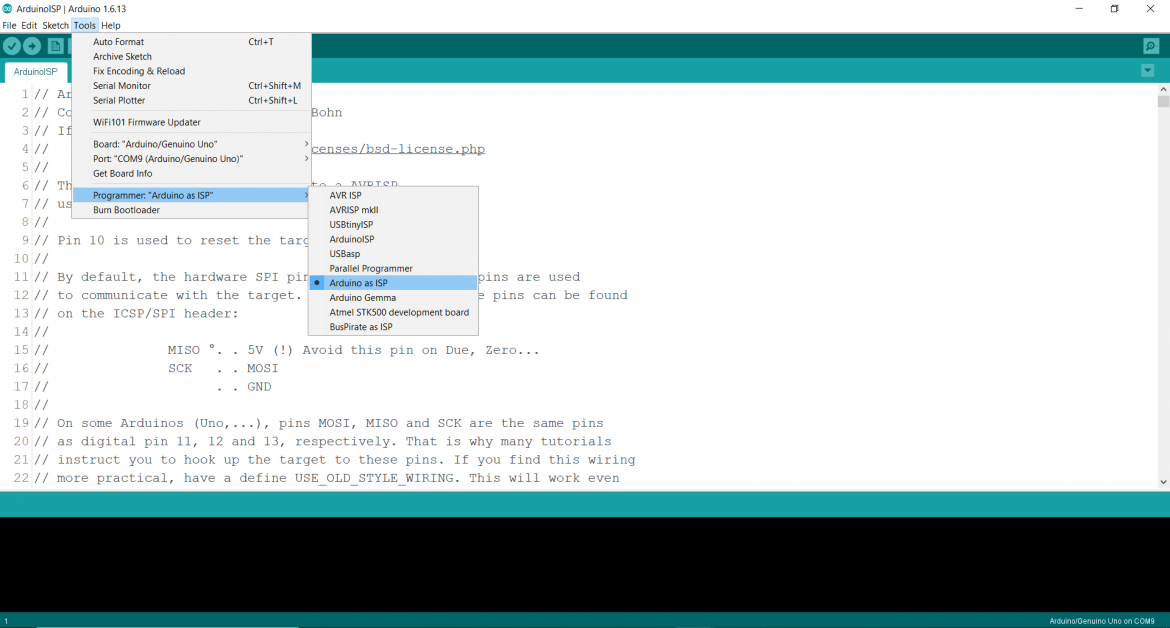Click the editor scrollbar down arrow
Screen dimensions: 1170x628
point(1163,480)
